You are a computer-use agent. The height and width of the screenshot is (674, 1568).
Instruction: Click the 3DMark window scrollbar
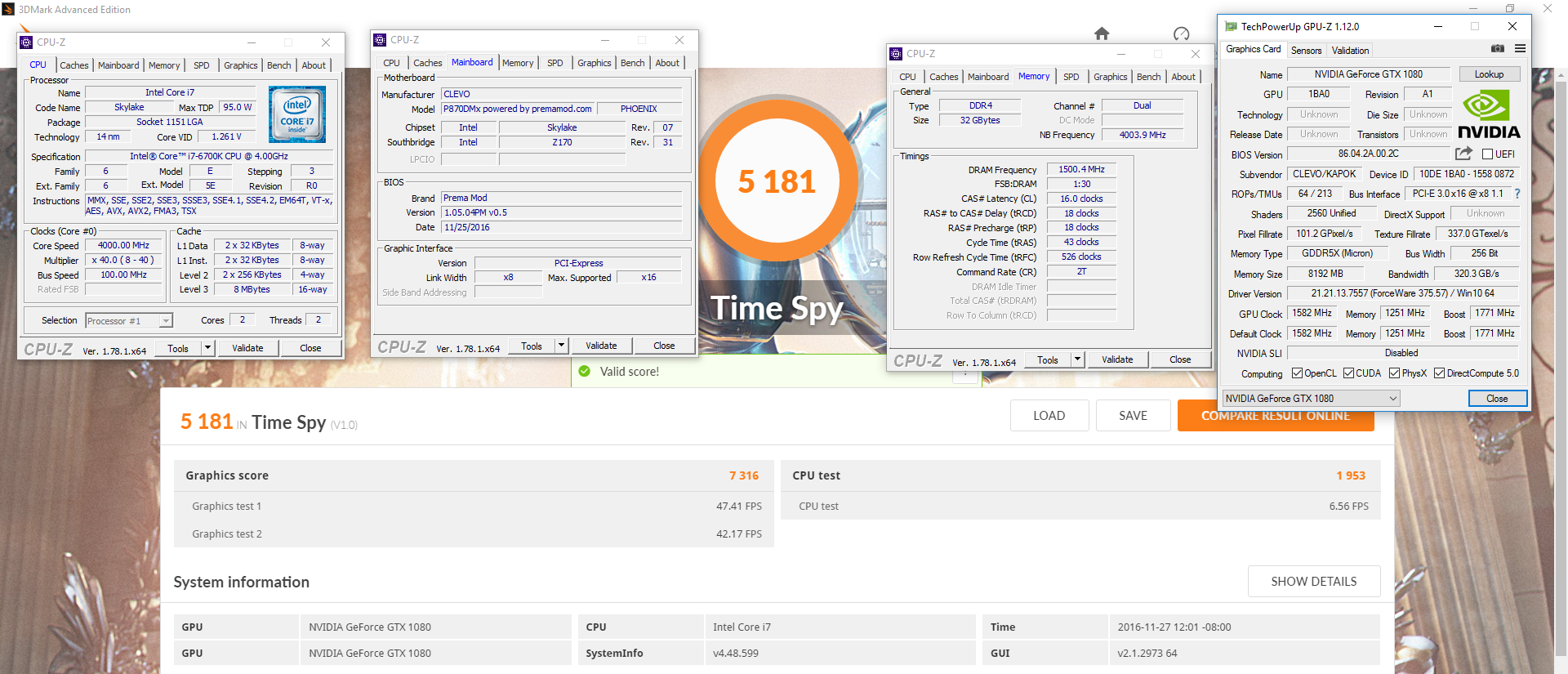[1561, 368]
